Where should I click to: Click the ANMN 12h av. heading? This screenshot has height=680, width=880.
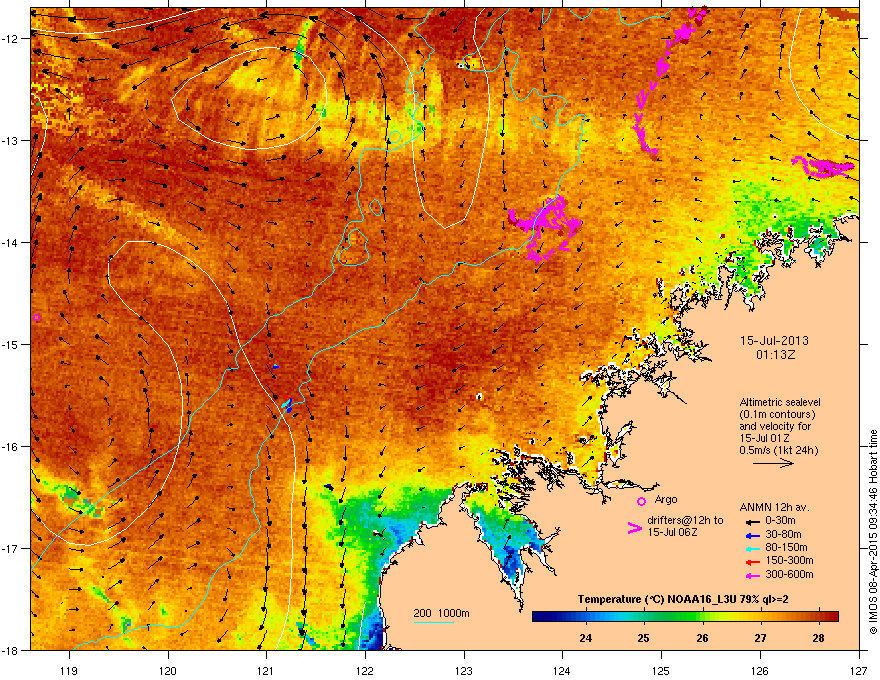(x=774, y=507)
